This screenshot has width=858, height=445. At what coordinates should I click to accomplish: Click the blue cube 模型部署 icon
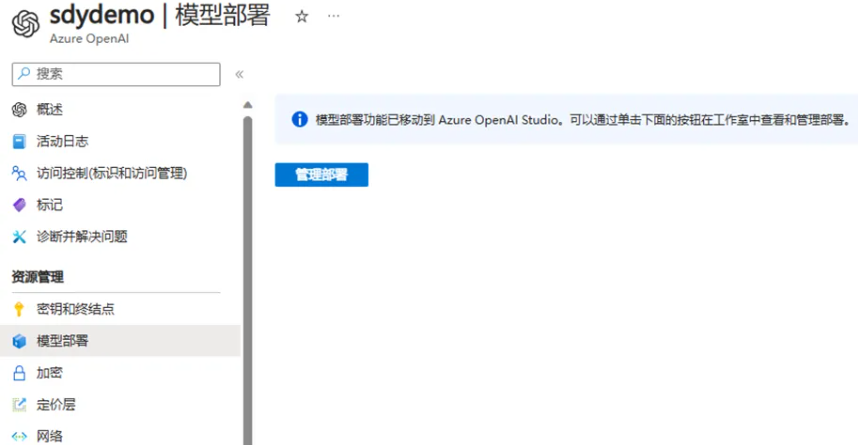[x=19, y=341]
